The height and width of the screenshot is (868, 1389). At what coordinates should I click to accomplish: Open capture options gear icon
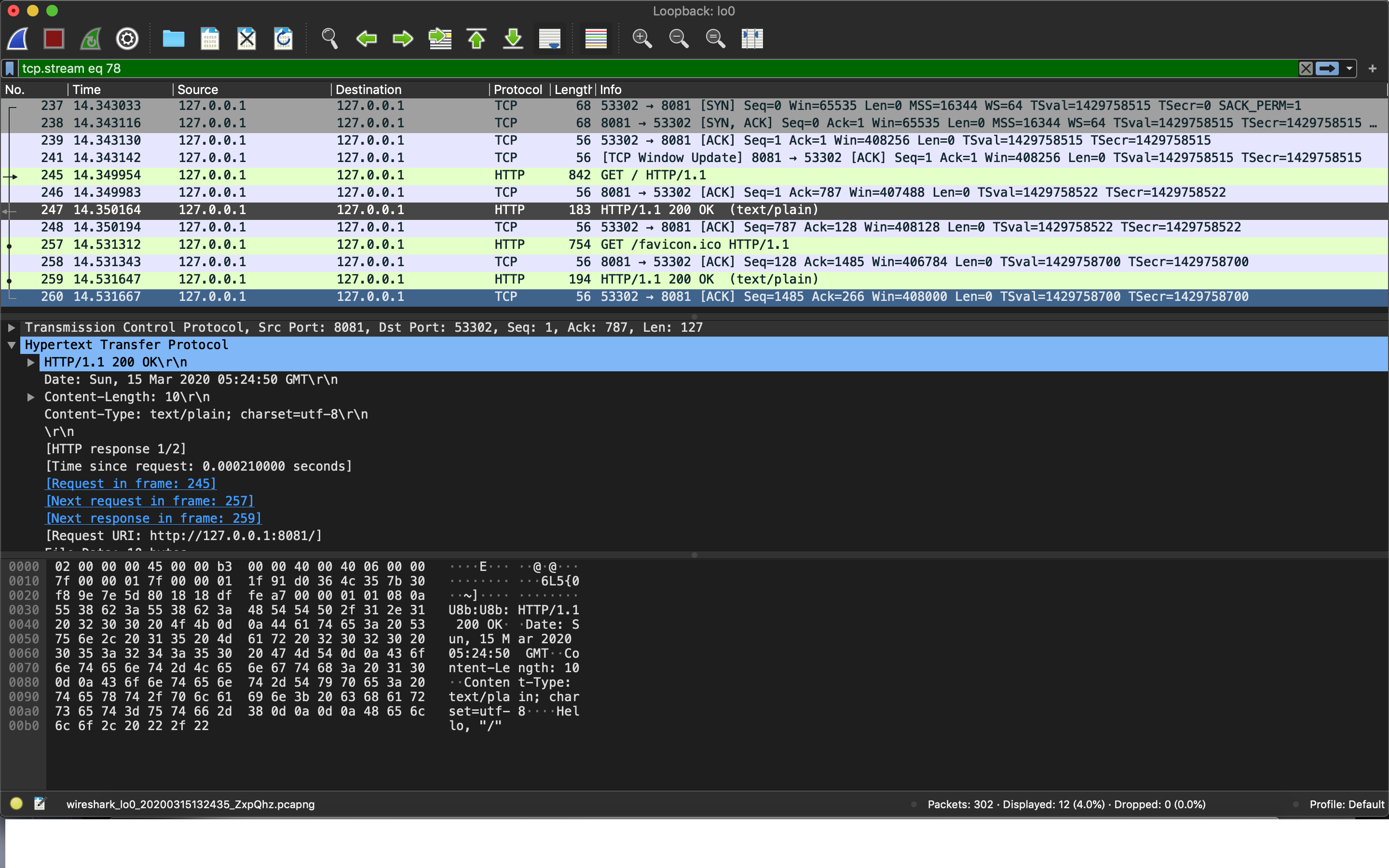(127, 39)
